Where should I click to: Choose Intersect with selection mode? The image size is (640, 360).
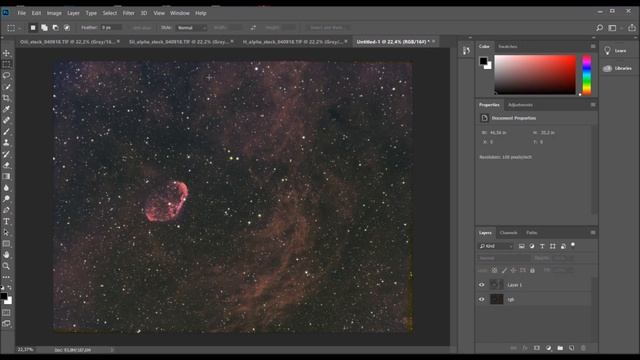(x=67, y=28)
